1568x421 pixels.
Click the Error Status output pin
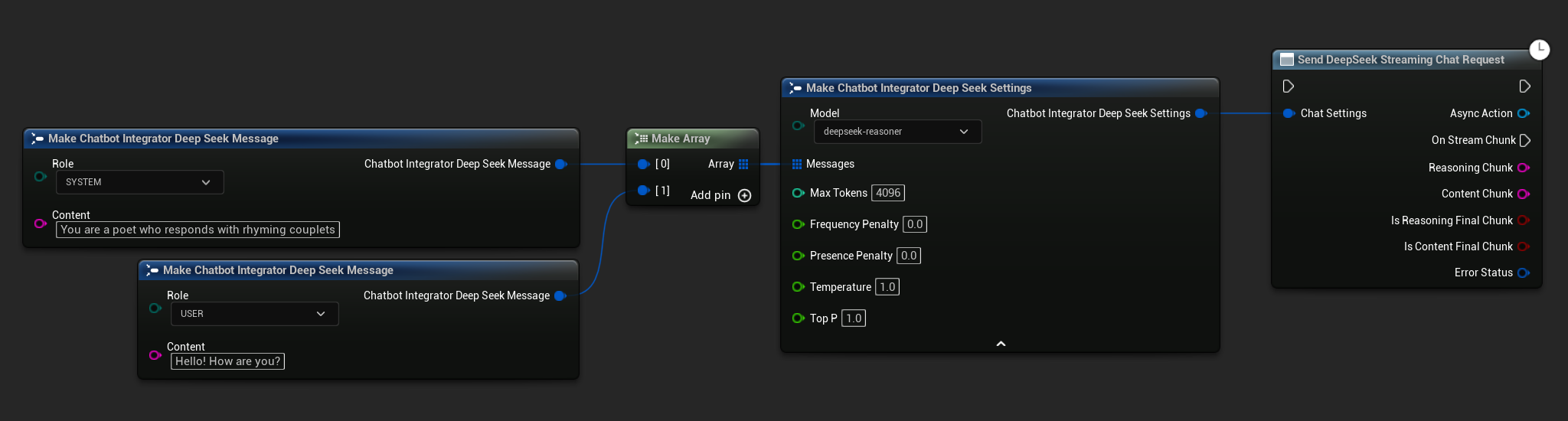coord(1523,273)
